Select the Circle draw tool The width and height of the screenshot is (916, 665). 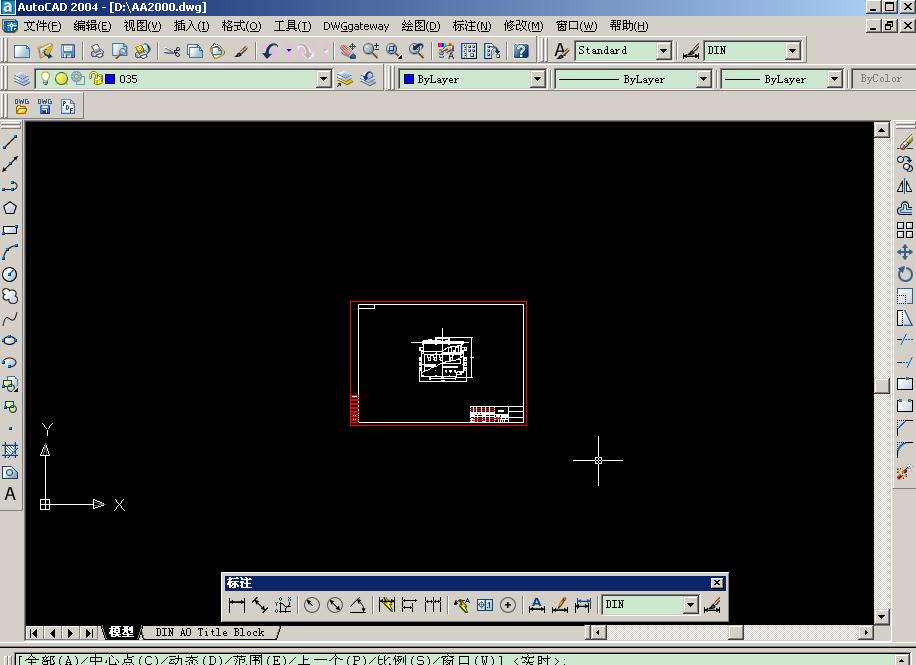[10, 274]
